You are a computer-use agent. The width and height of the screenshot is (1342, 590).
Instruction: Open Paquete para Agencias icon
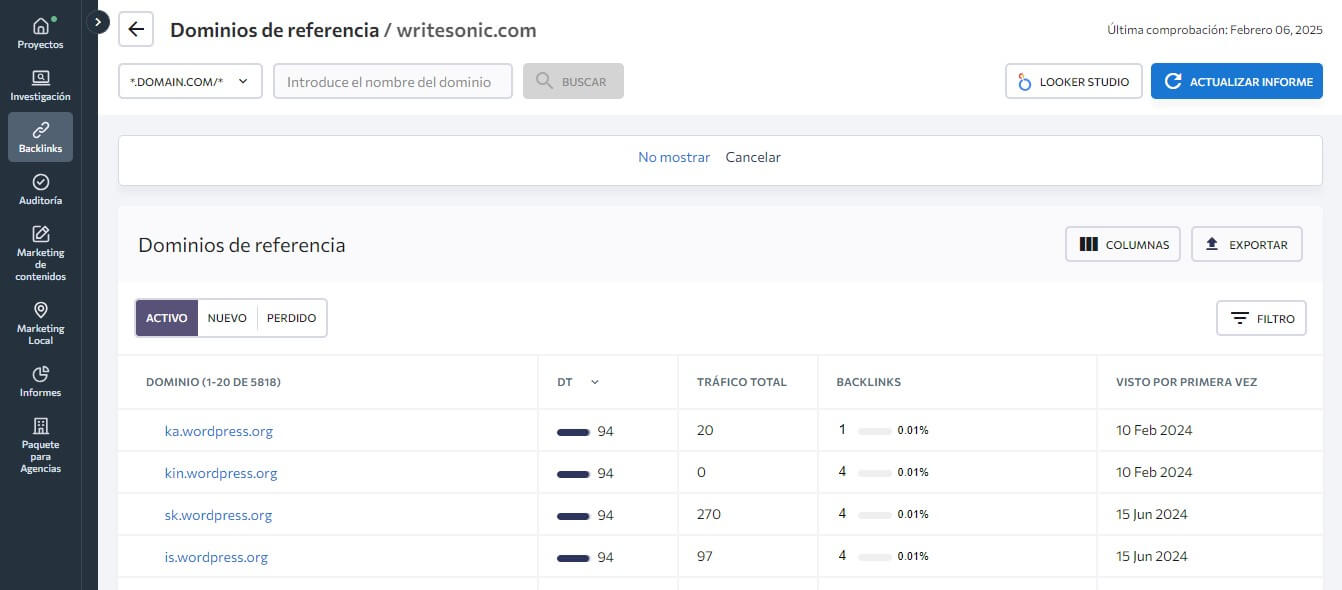pos(40,426)
